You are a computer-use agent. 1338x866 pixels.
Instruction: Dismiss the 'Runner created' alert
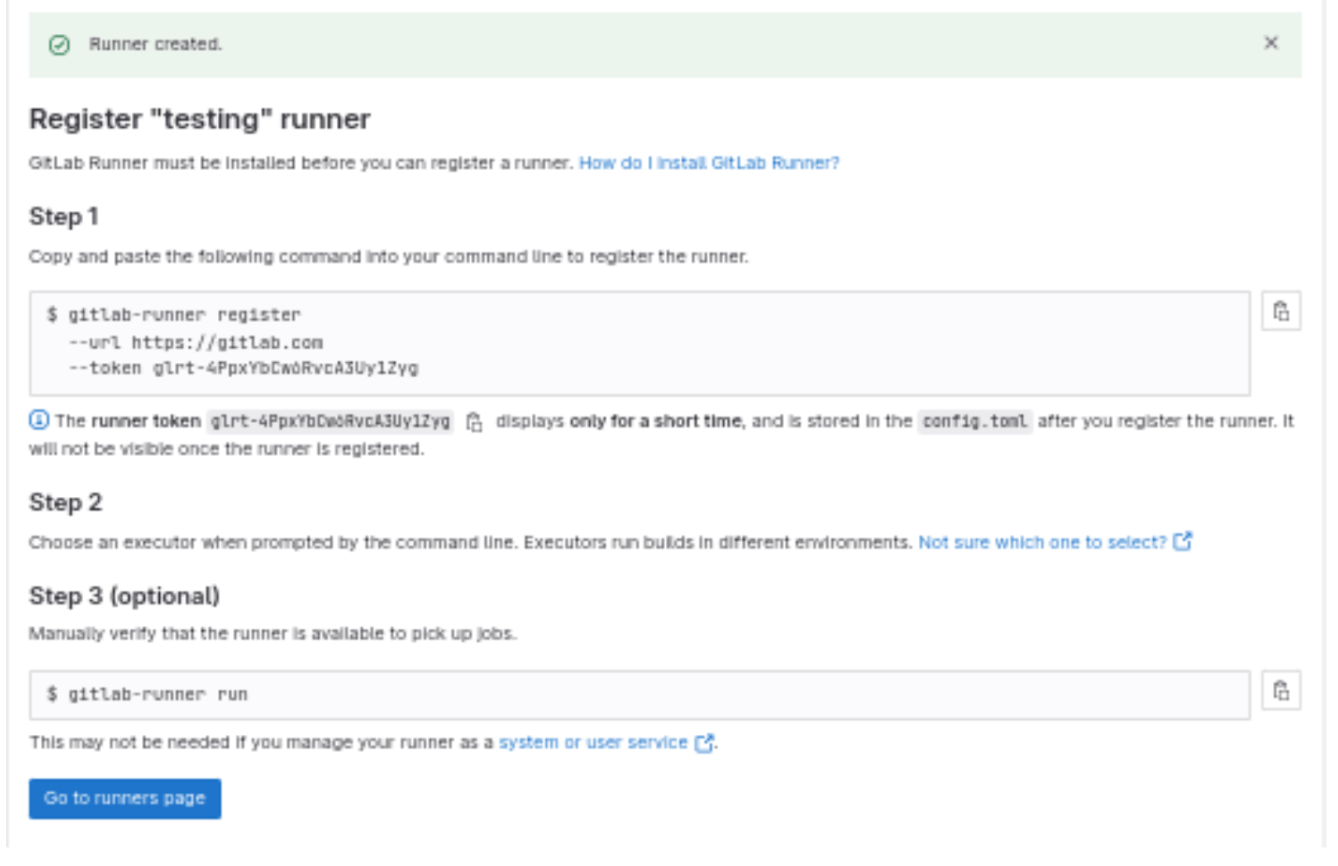(1271, 43)
